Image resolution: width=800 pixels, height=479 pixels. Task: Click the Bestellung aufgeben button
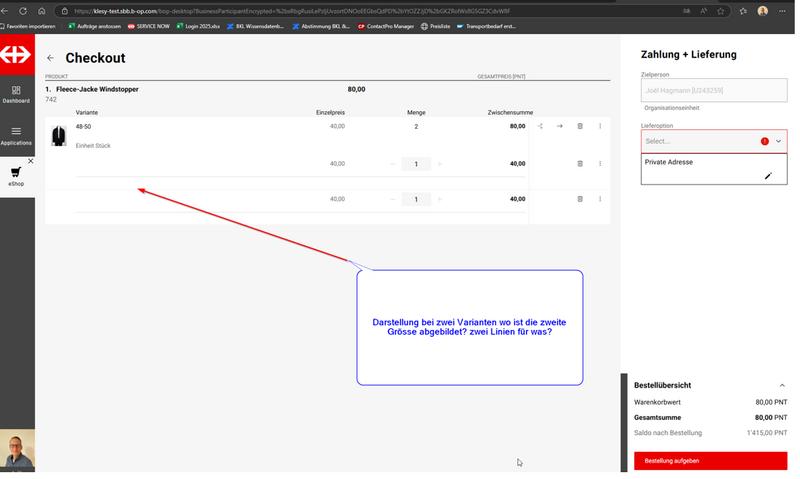point(710,461)
